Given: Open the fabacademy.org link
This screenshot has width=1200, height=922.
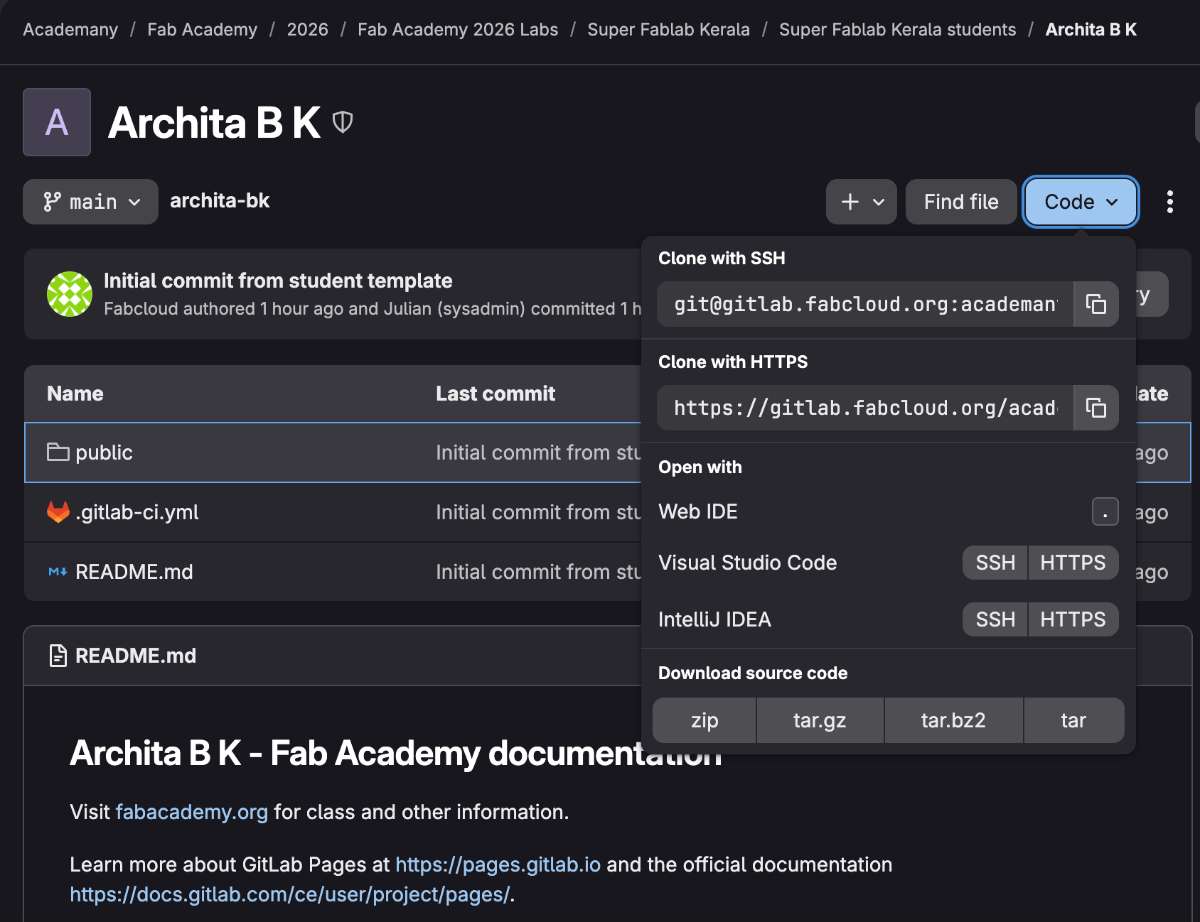Looking at the screenshot, I should click(192, 812).
